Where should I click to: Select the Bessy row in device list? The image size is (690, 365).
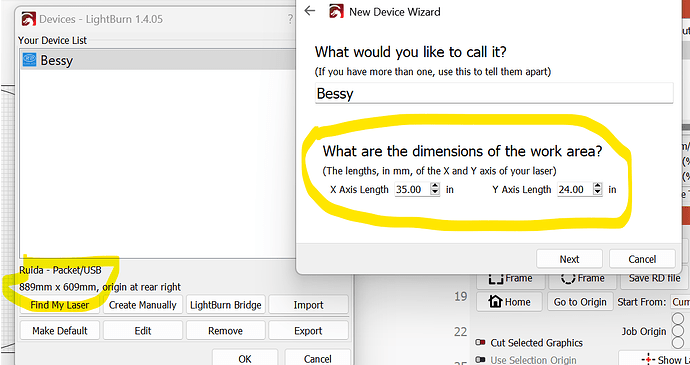click(158, 60)
